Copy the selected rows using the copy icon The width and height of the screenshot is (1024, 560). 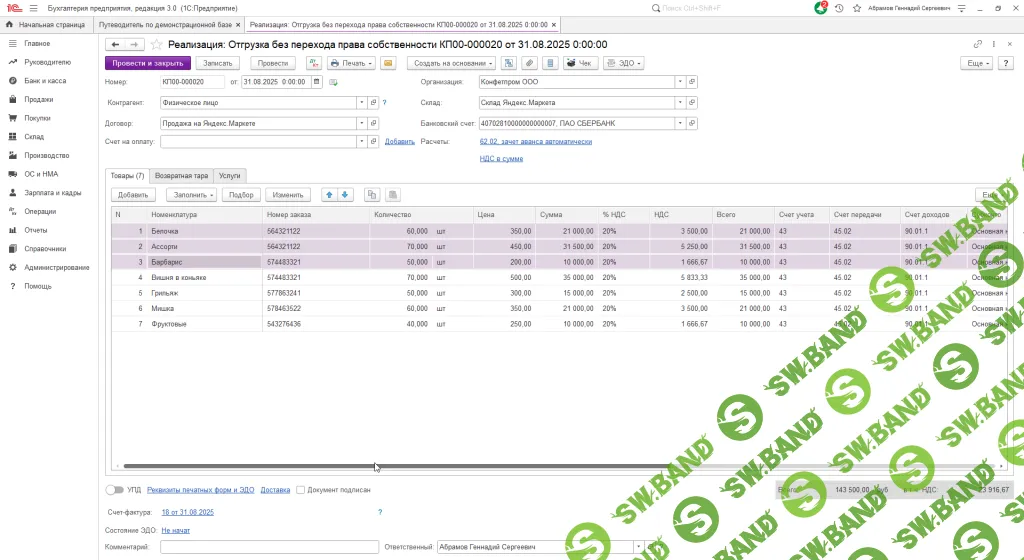pos(372,195)
